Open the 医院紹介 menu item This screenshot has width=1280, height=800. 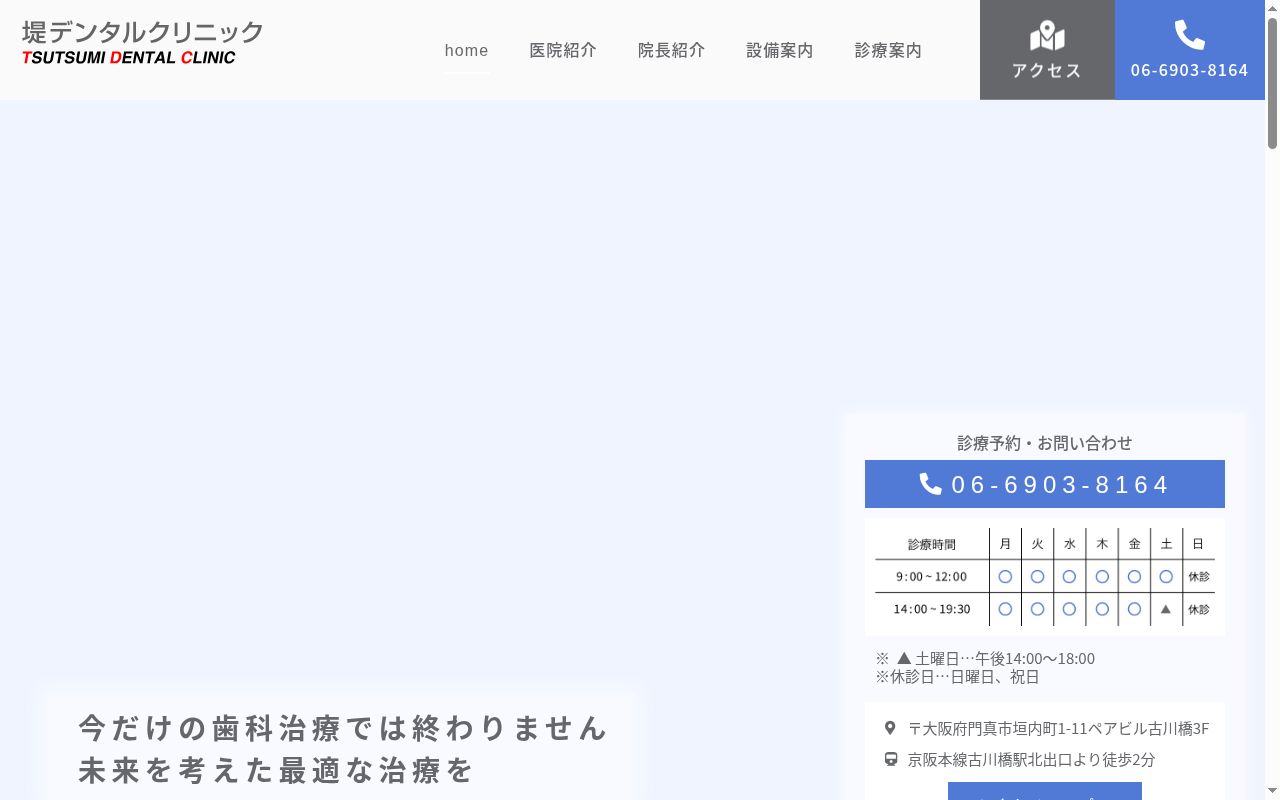click(563, 50)
